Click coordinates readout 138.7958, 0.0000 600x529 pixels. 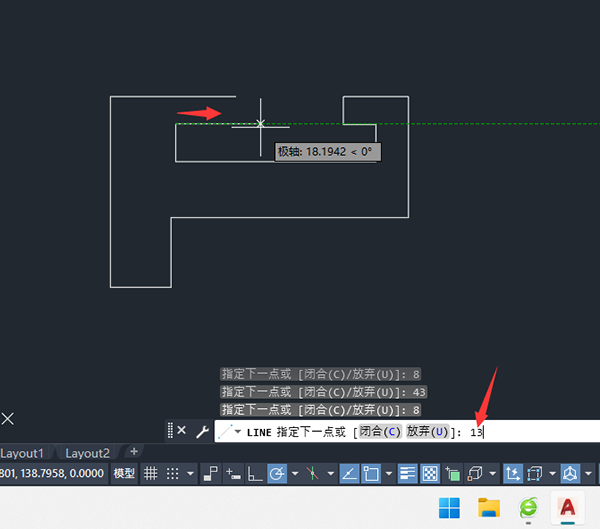tap(52, 473)
